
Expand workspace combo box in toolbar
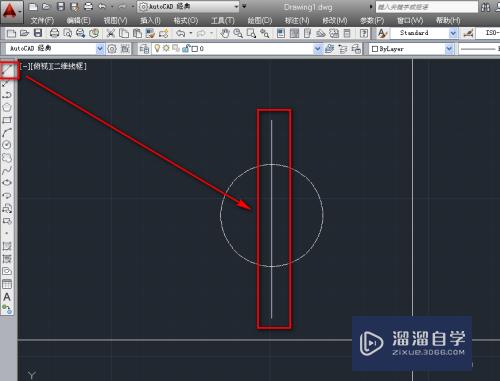(100, 49)
